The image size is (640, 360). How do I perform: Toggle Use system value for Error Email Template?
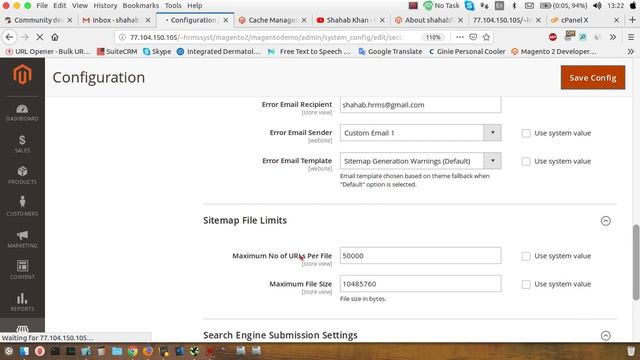(526, 161)
